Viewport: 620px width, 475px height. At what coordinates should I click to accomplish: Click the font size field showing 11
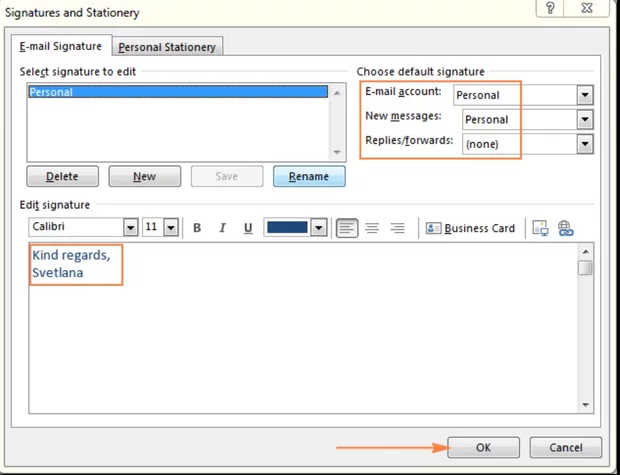(153, 227)
